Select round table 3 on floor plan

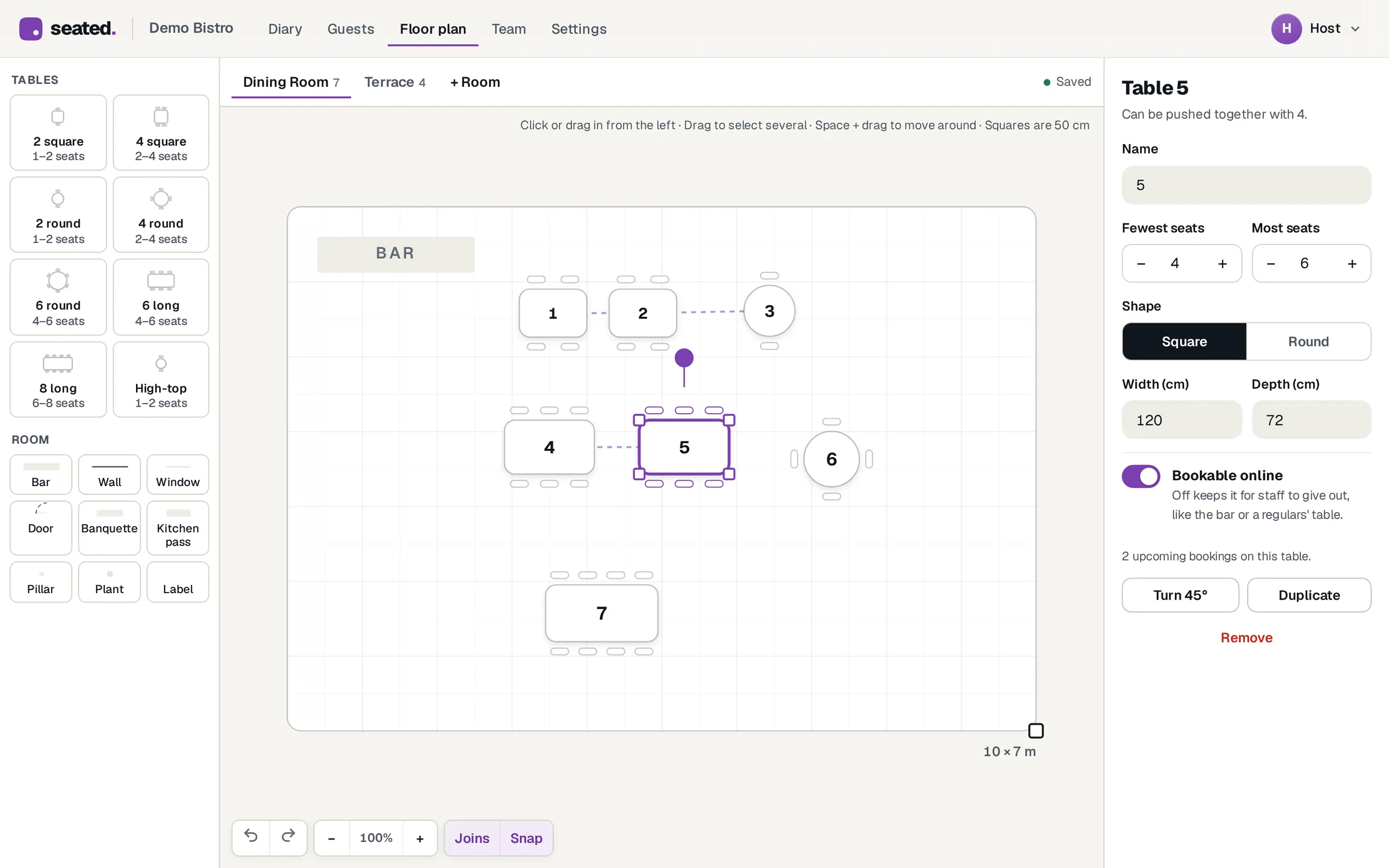pos(769,311)
